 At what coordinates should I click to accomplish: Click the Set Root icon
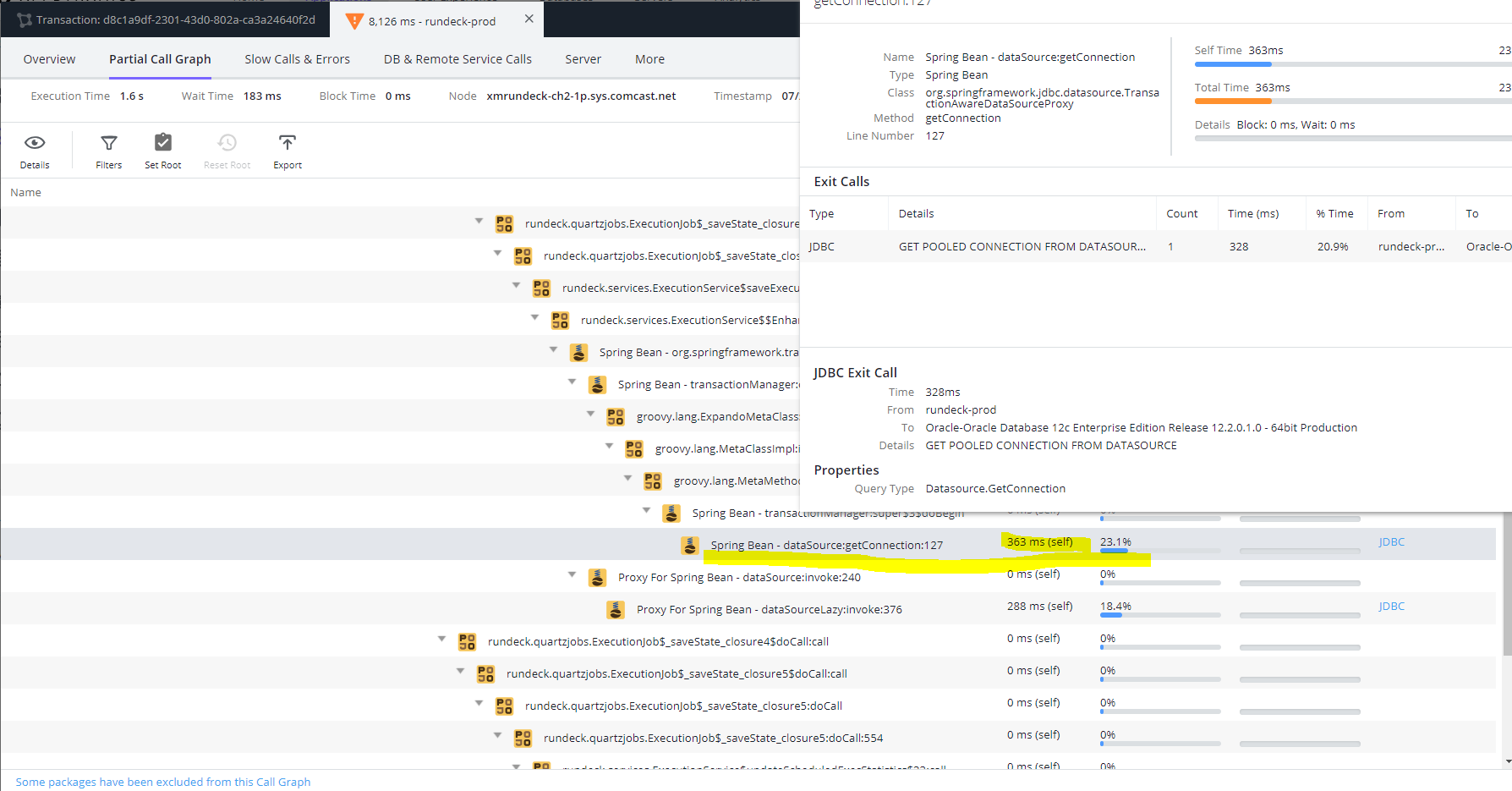(162, 151)
